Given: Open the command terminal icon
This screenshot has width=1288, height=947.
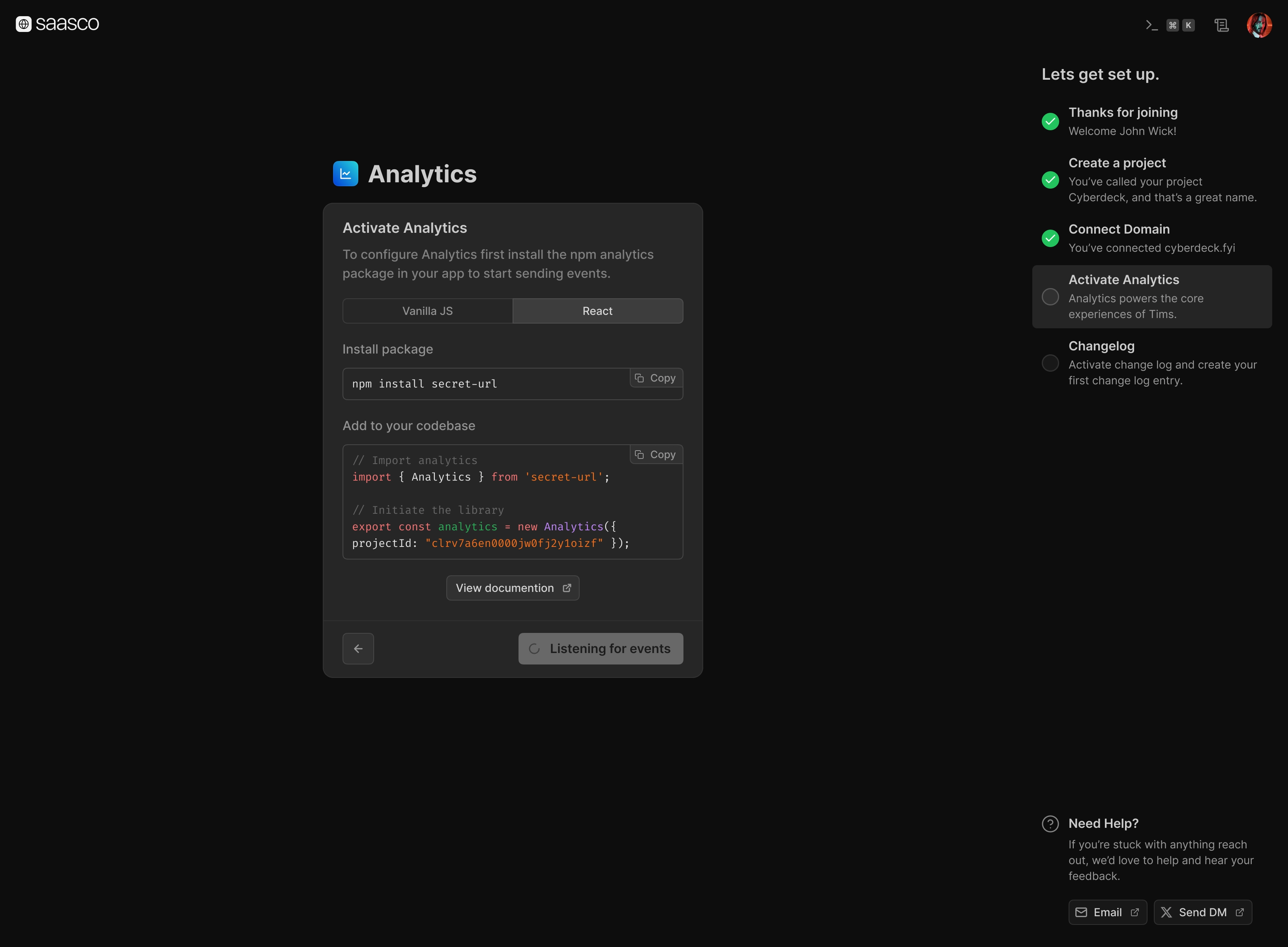Looking at the screenshot, I should [x=1151, y=25].
